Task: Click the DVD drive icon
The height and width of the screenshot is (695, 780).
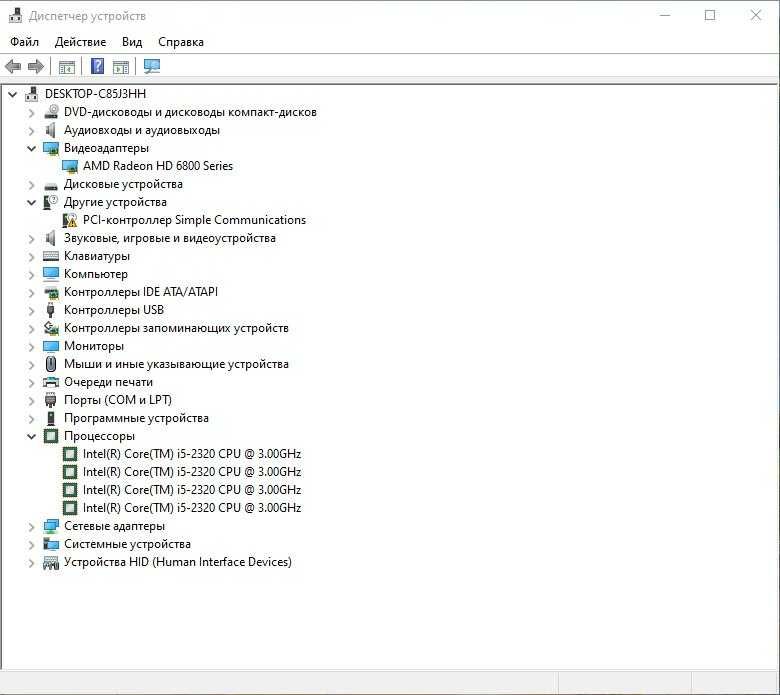Action: pos(51,112)
